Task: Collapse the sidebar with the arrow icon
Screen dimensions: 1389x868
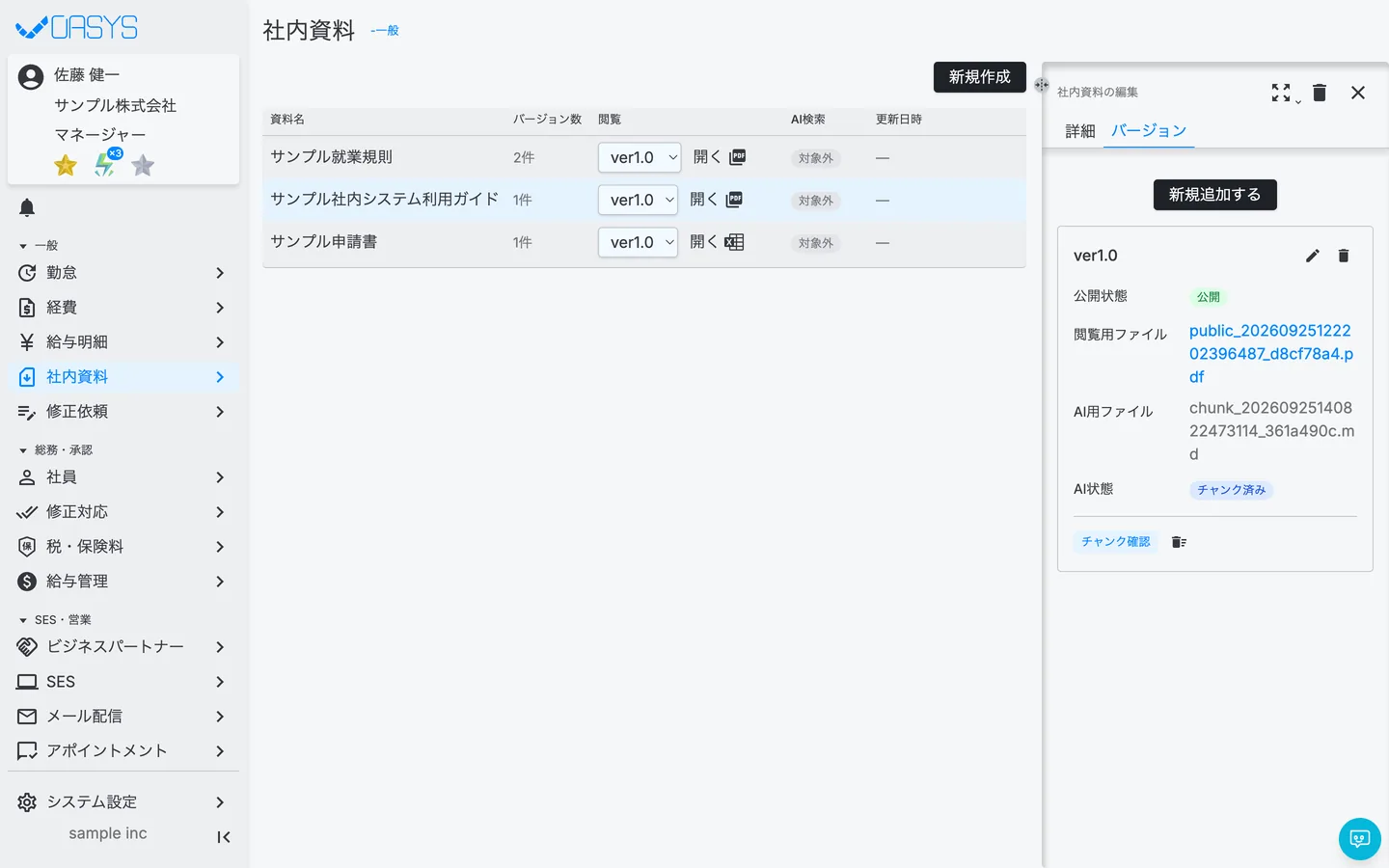Action: point(224,837)
